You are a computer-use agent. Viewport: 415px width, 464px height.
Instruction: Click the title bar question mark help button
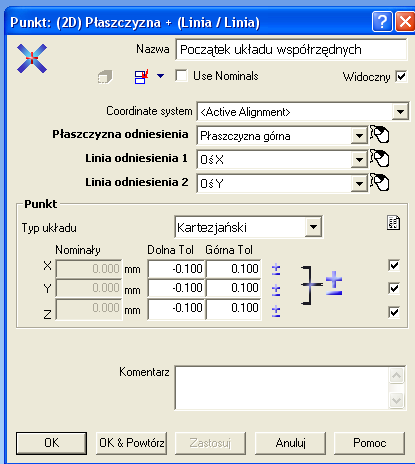tap(382, 22)
